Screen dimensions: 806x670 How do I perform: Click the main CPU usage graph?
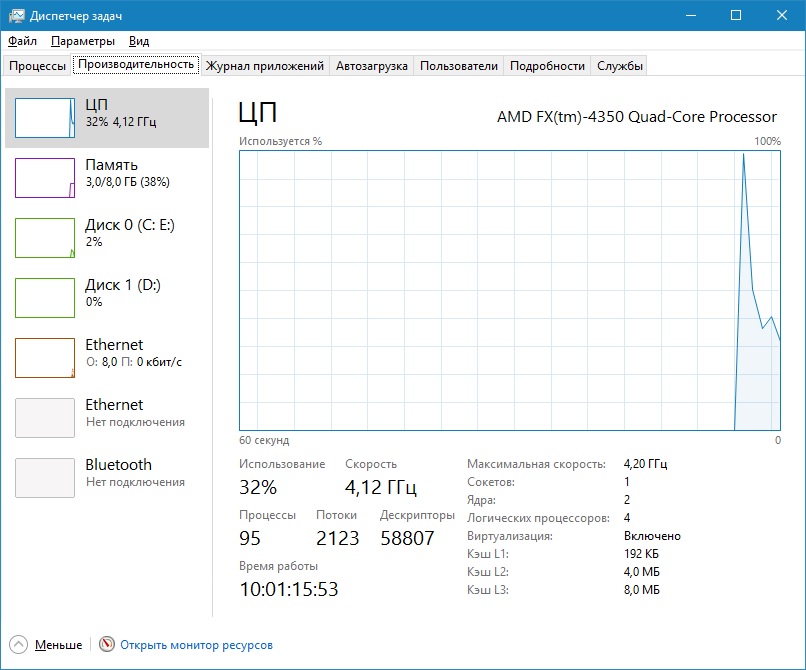point(510,290)
